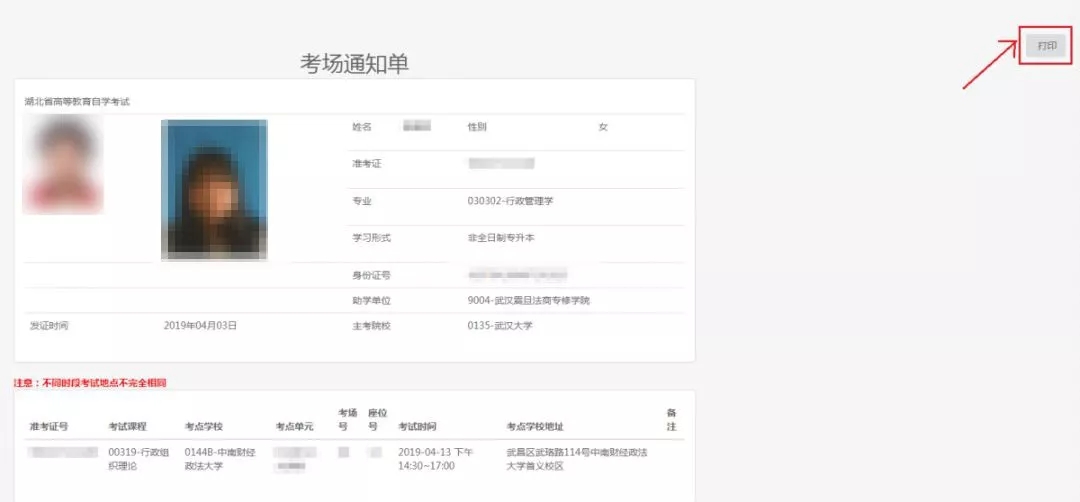Click the 打印 print button

1046,46
